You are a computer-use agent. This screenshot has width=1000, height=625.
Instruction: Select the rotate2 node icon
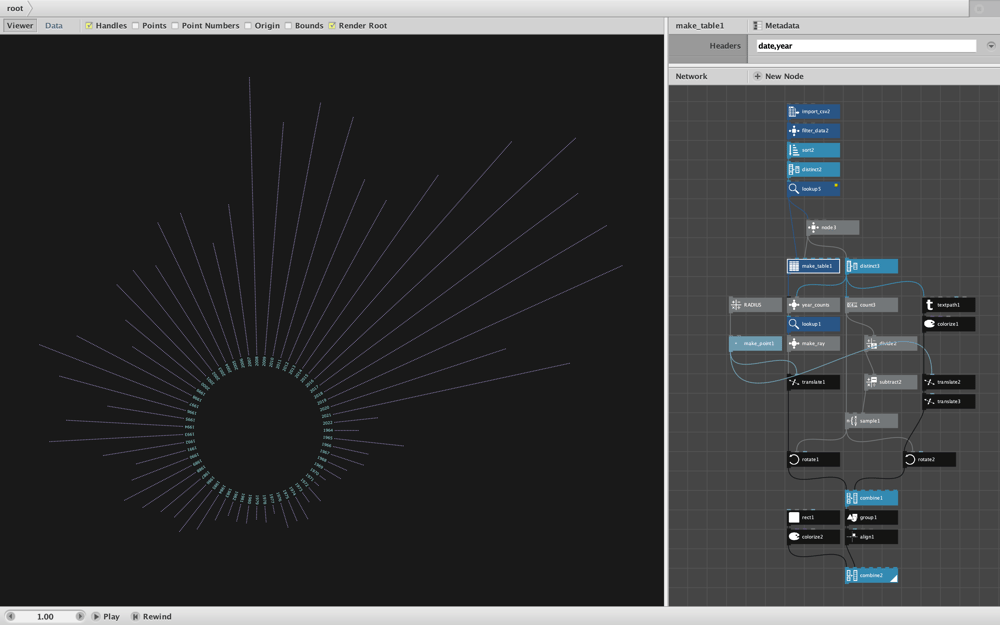(910, 459)
